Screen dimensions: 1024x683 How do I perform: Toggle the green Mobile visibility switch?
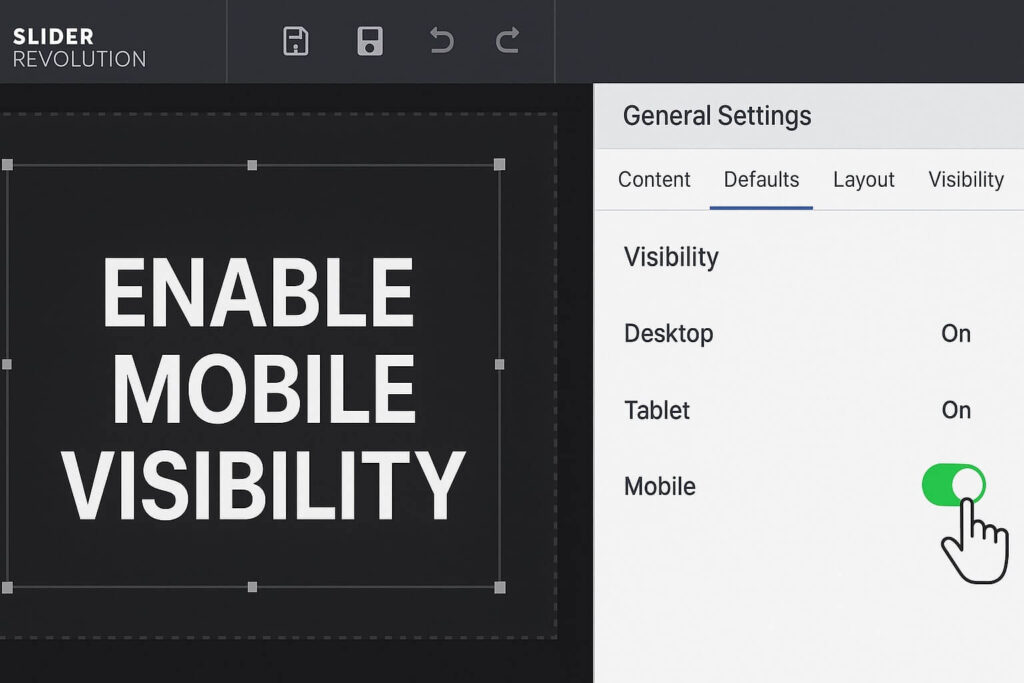click(x=955, y=486)
